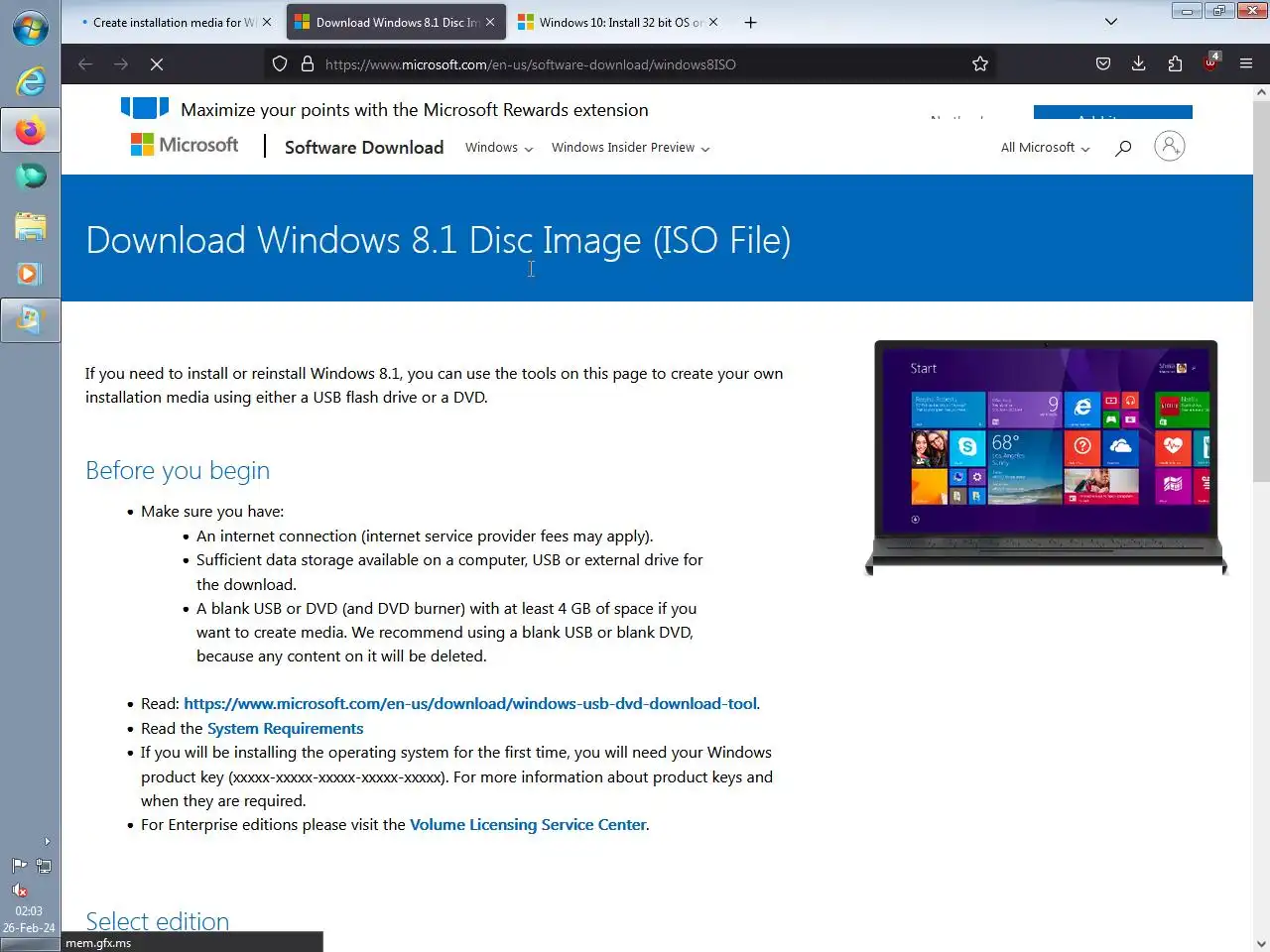Expand Windows Insider Preview dropdown
The height and width of the screenshot is (952, 1270).
pyautogui.click(x=631, y=148)
